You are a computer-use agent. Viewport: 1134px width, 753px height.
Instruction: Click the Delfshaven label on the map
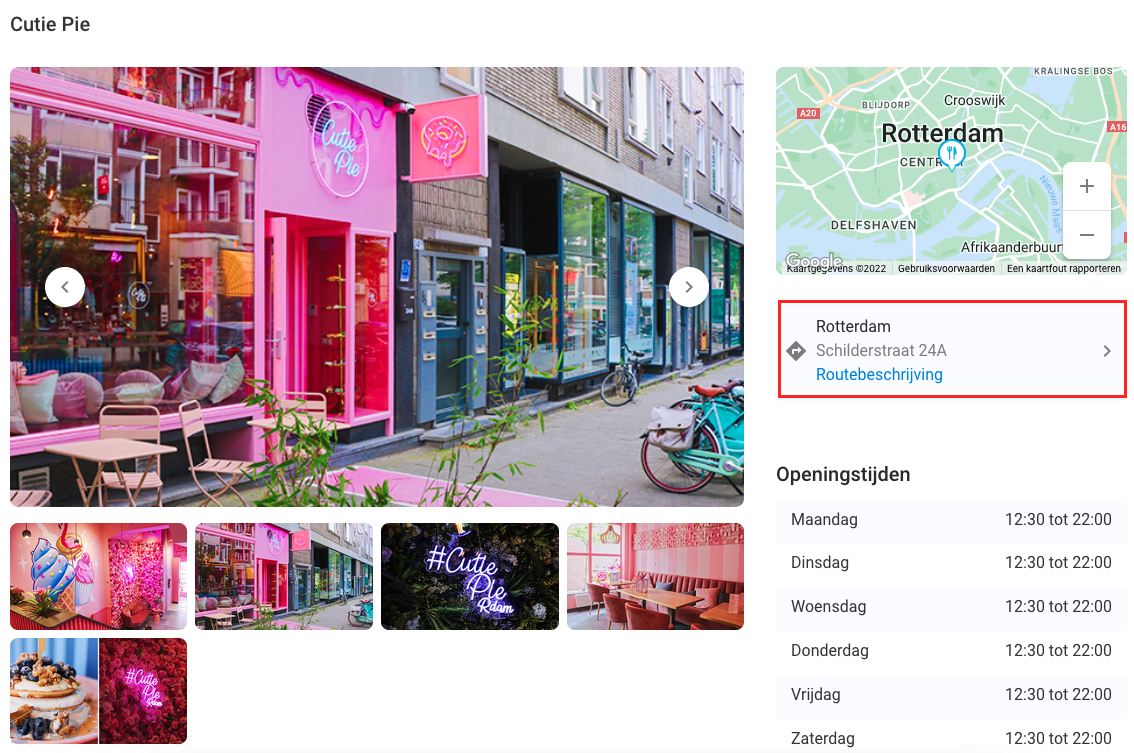pos(873,225)
